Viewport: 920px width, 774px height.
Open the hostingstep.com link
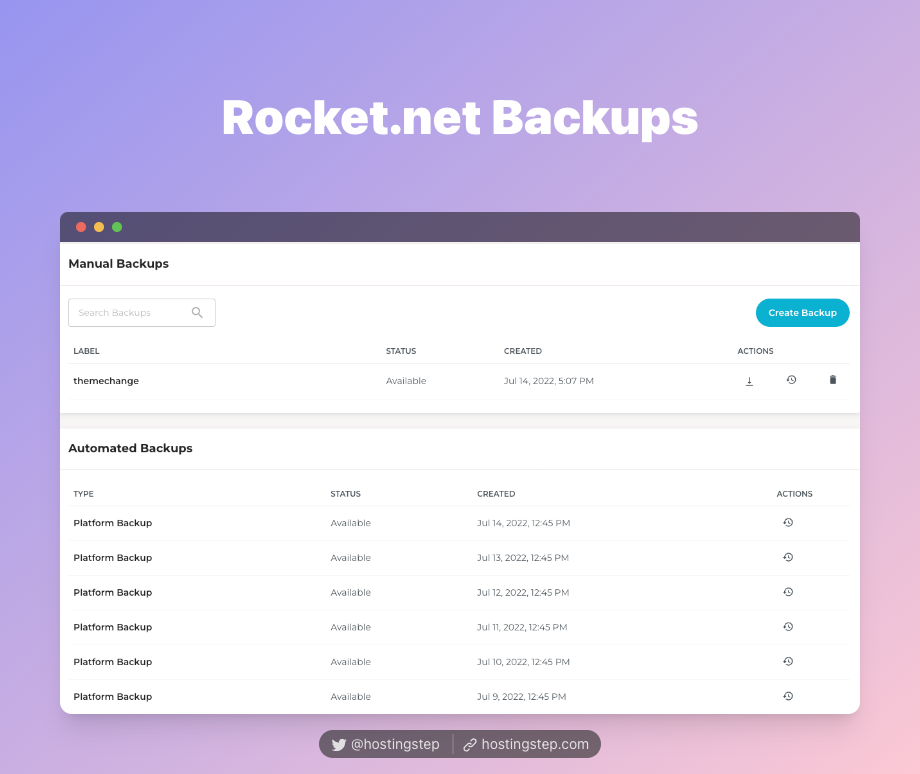(535, 744)
